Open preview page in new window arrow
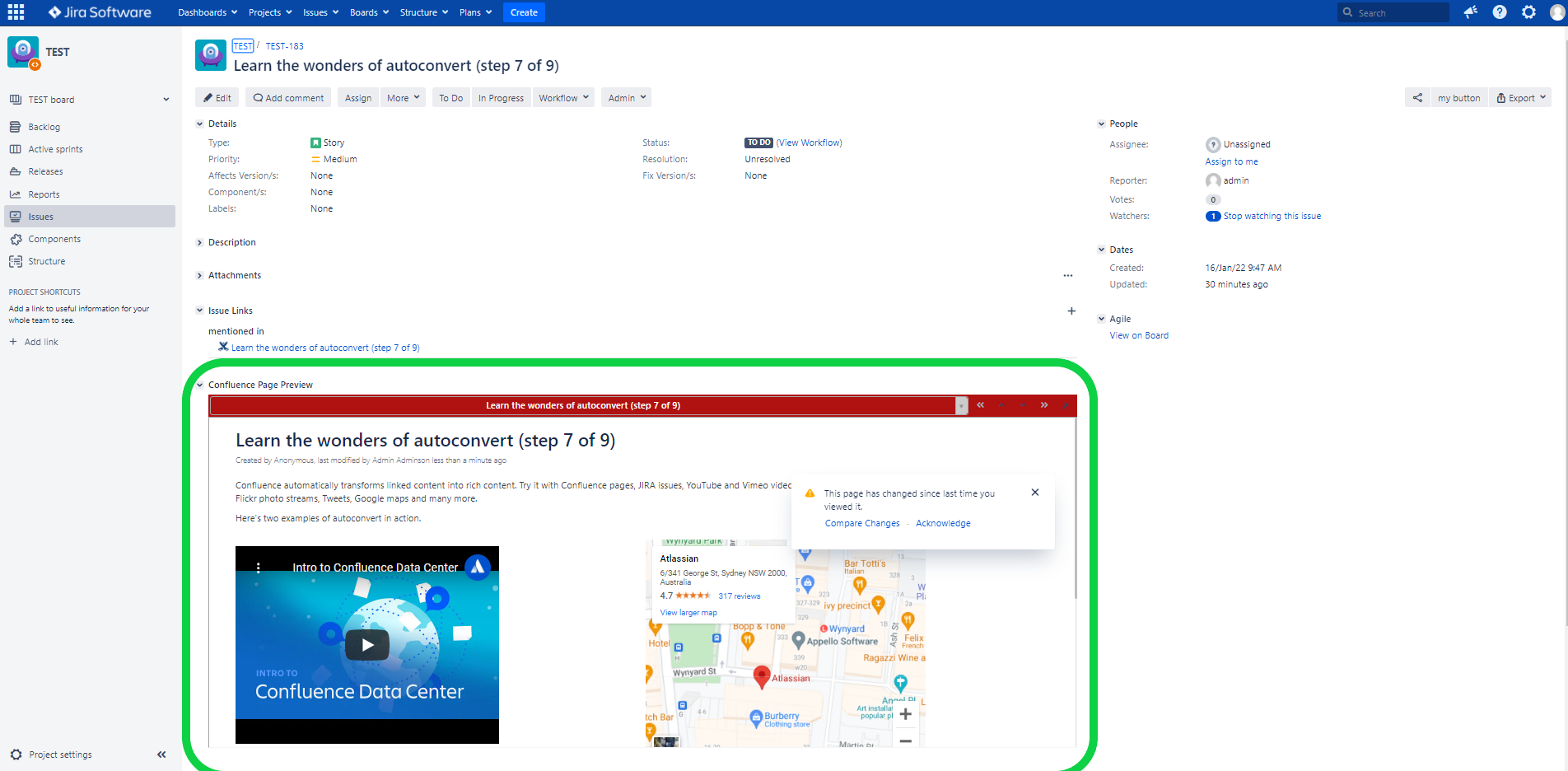This screenshot has width=1568, height=771. 1066,405
